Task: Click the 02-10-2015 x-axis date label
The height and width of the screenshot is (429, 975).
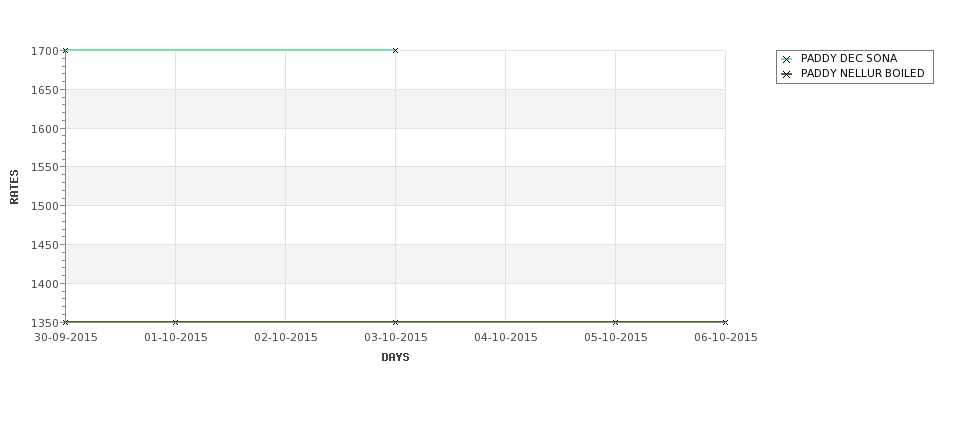Action: pyautogui.click(x=286, y=338)
